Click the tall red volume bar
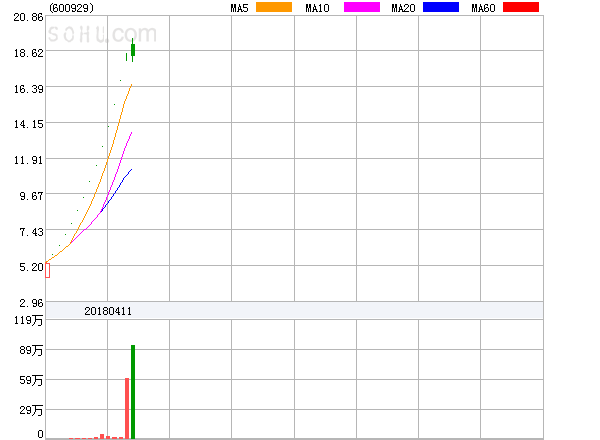 127,408
